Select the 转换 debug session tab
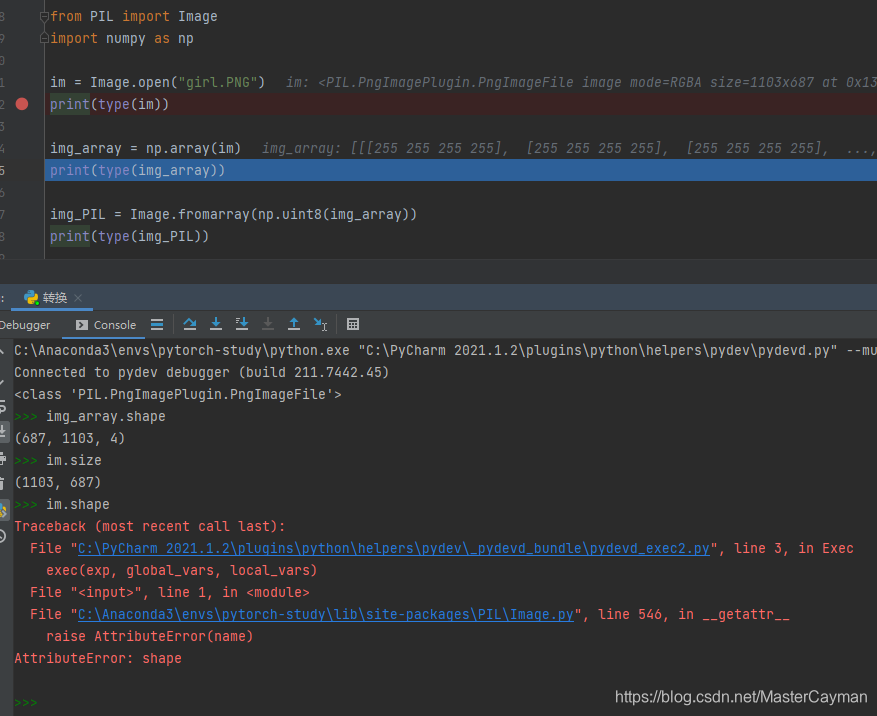877x716 pixels. tap(54, 298)
